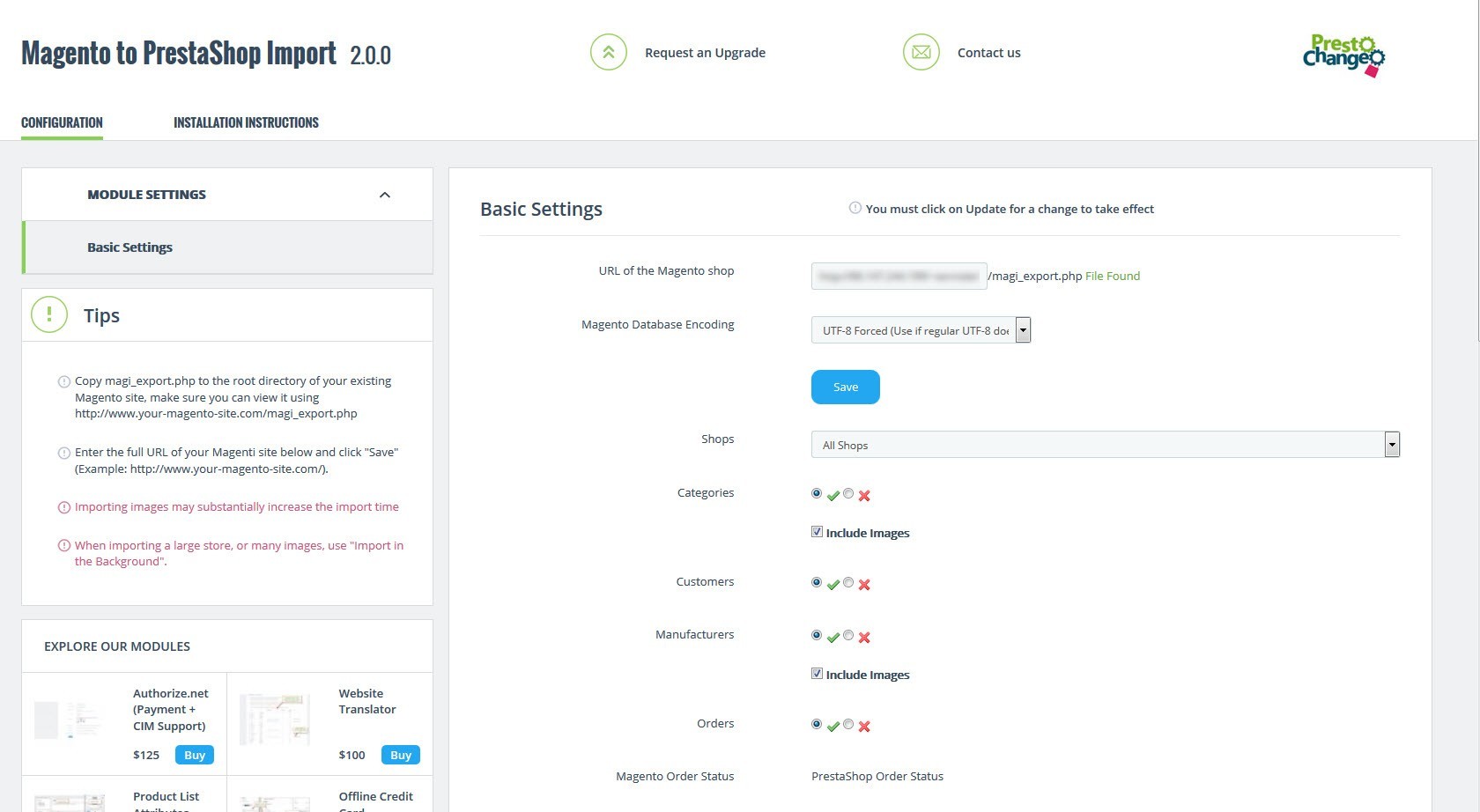
Task: Click the green check icon for Manufacturers
Action: coord(833,638)
